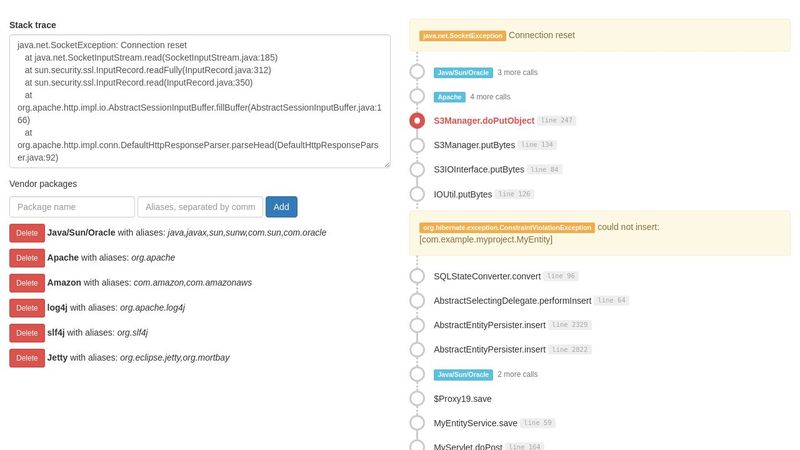This screenshot has height=450, width=800.
Task: Delete the Apache vendor package
Action: (x=26, y=257)
